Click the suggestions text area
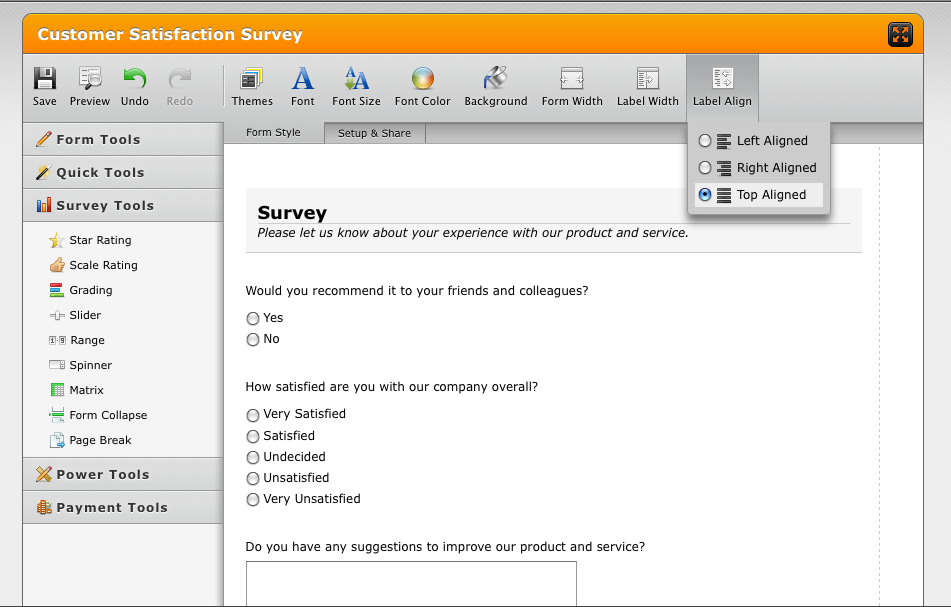Screen dimensions: 951x607 411,584
